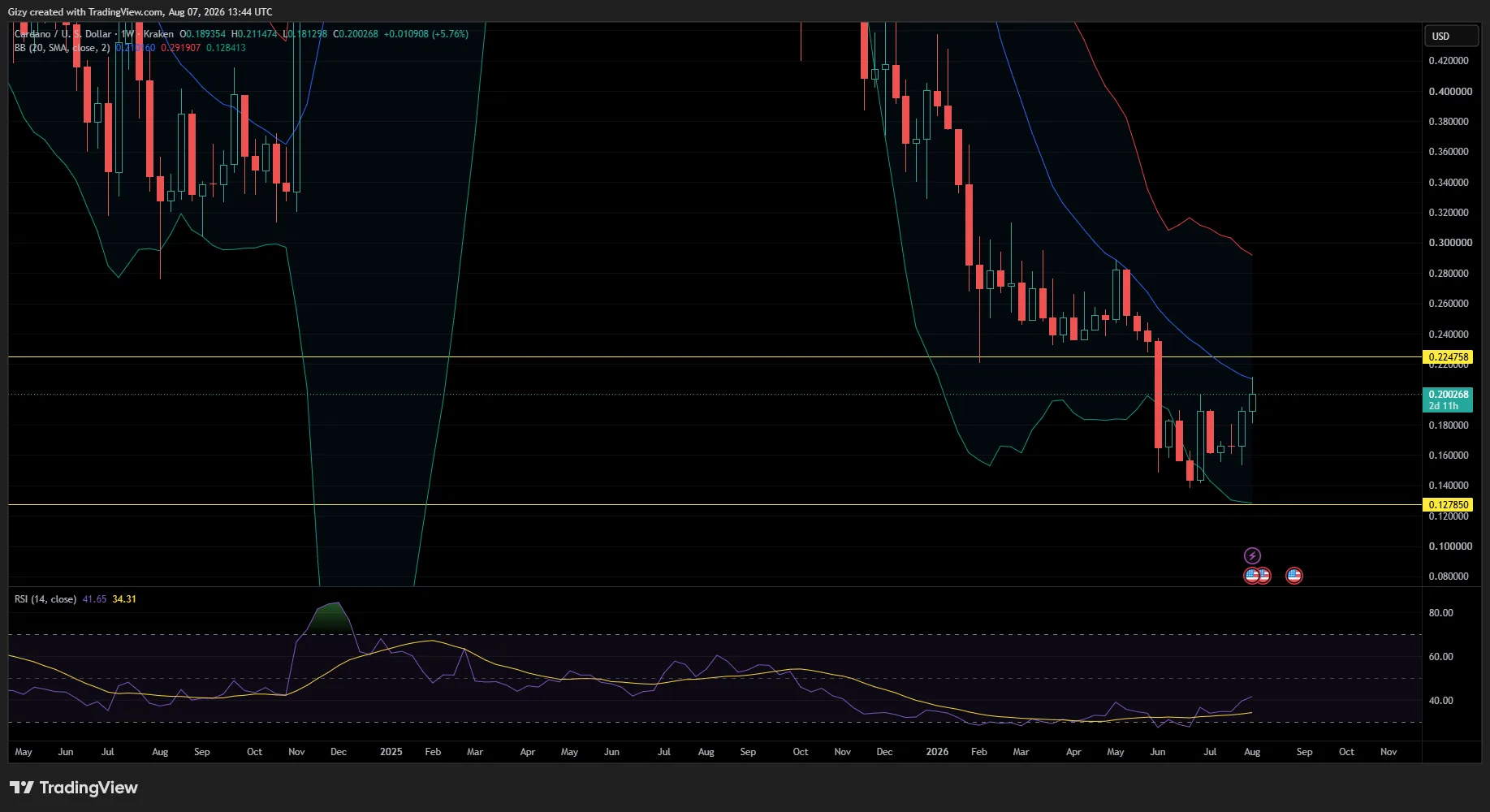Select the BB (20, SMA, close, 2) indicator title
Viewport: 1490px width, 812px height.
point(63,48)
